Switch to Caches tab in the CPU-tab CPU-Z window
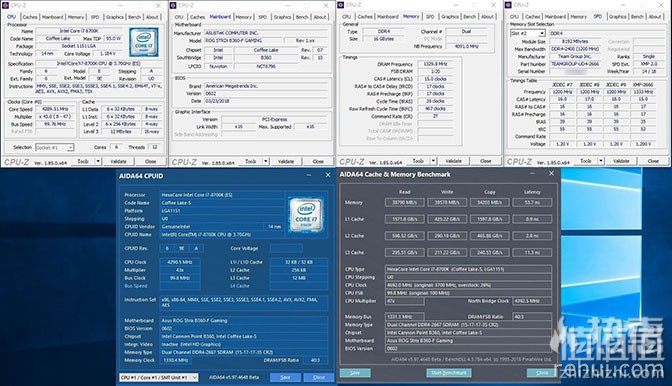The width and height of the screenshot is (672, 386). tap(30, 17)
